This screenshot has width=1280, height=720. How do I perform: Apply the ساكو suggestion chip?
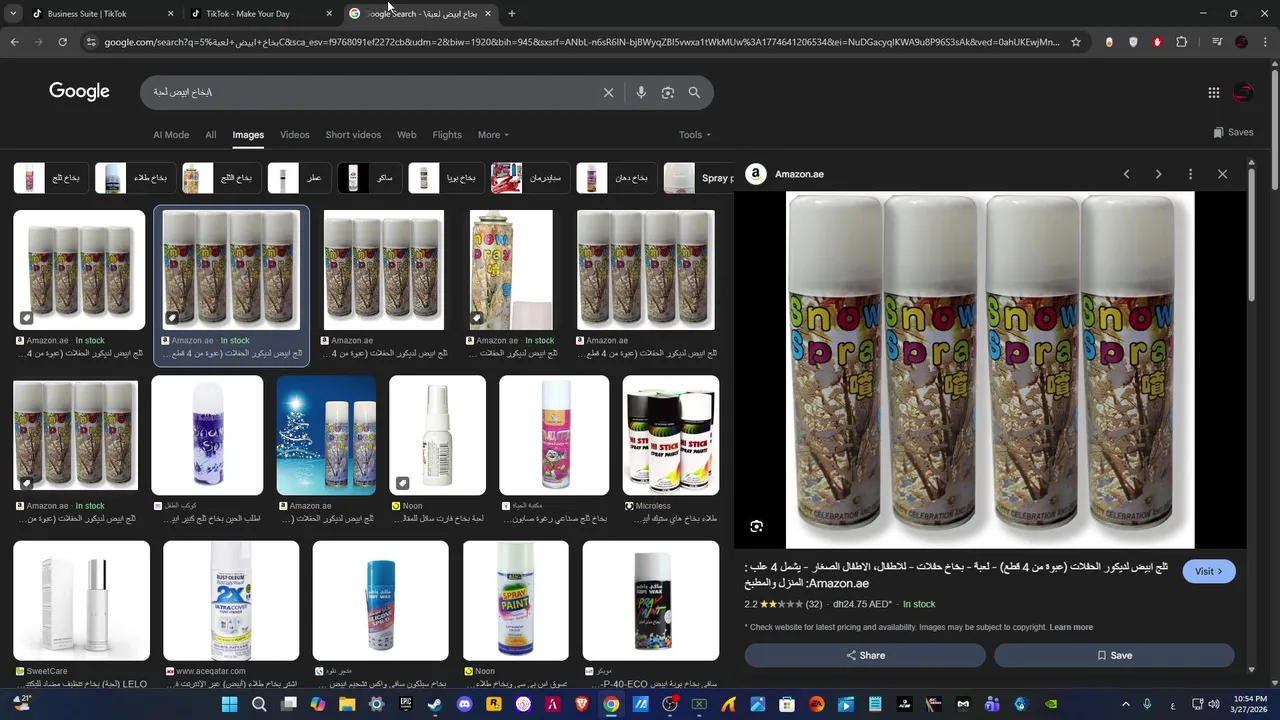click(x=369, y=178)
